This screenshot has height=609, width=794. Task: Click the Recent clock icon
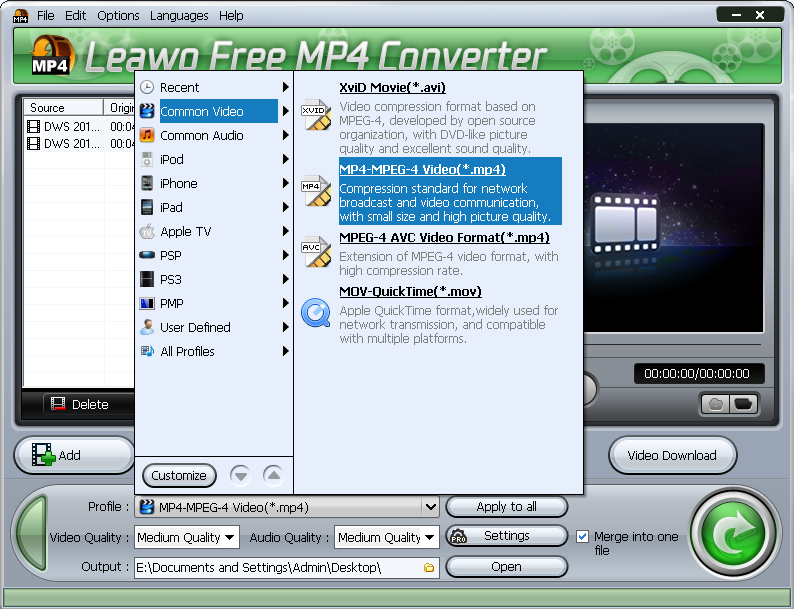tap(147, 87)
